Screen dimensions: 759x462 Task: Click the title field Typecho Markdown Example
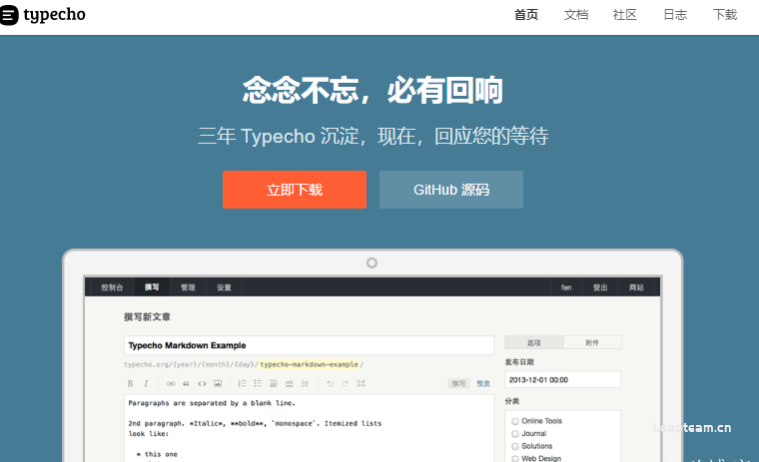point(309,345)
